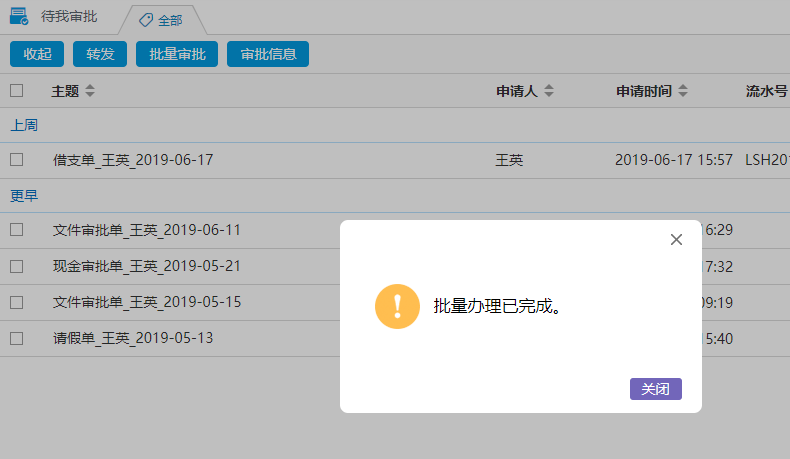Open 借支单_王英_2019-06-17 entry

coord(133,160)
